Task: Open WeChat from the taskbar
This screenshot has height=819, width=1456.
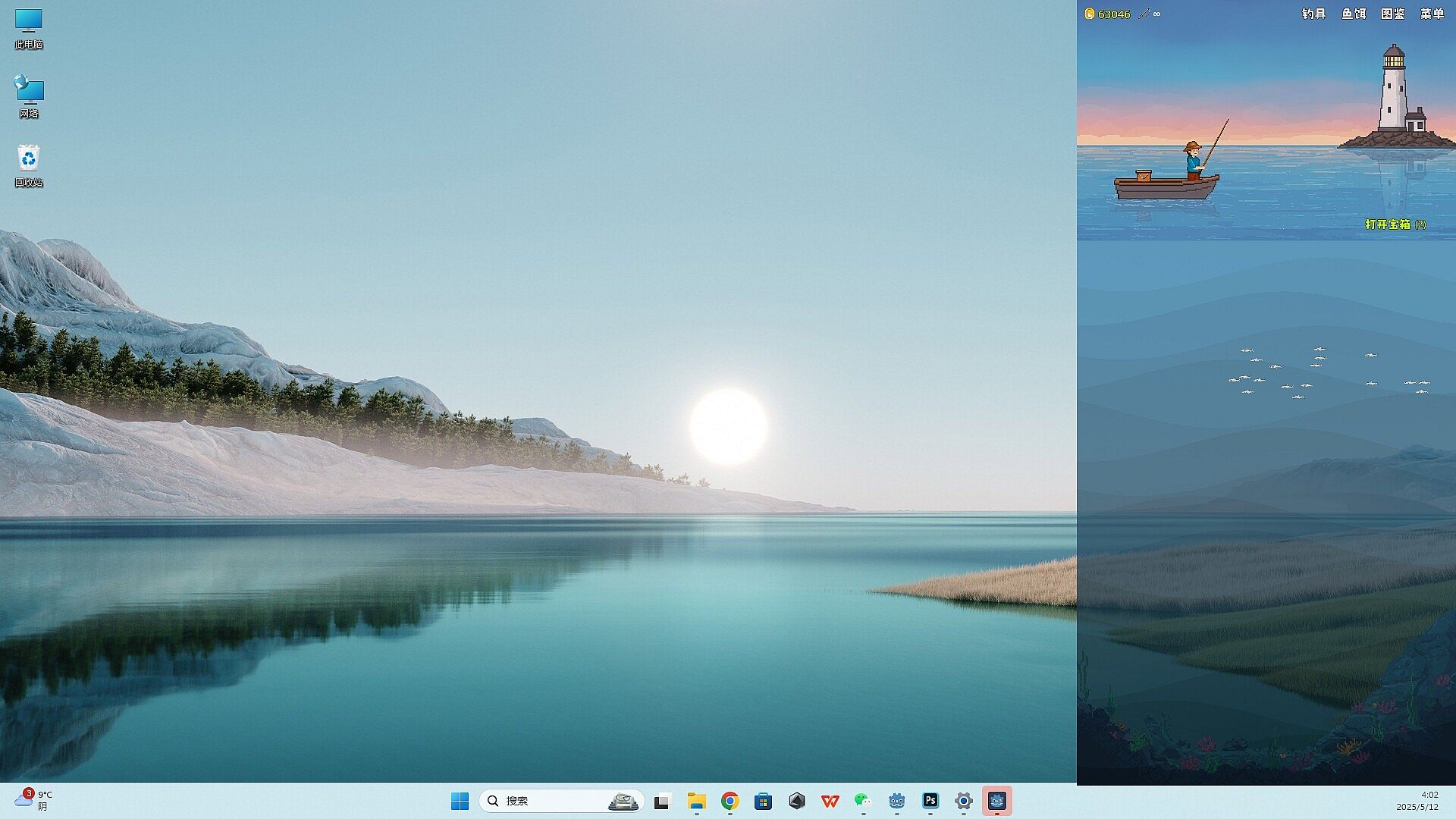Action: (863, 801)
